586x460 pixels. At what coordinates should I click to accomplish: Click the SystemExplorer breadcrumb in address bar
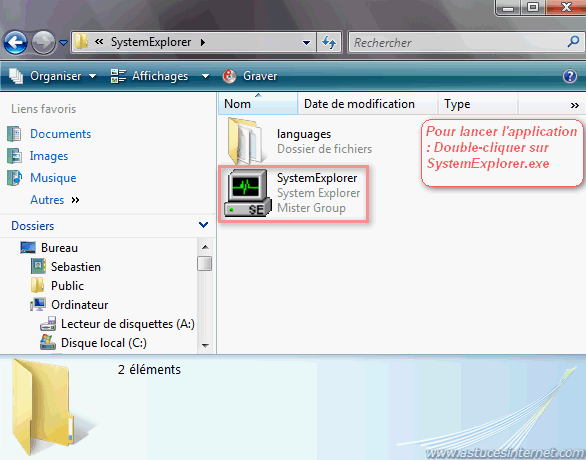[x=151, y=42]
